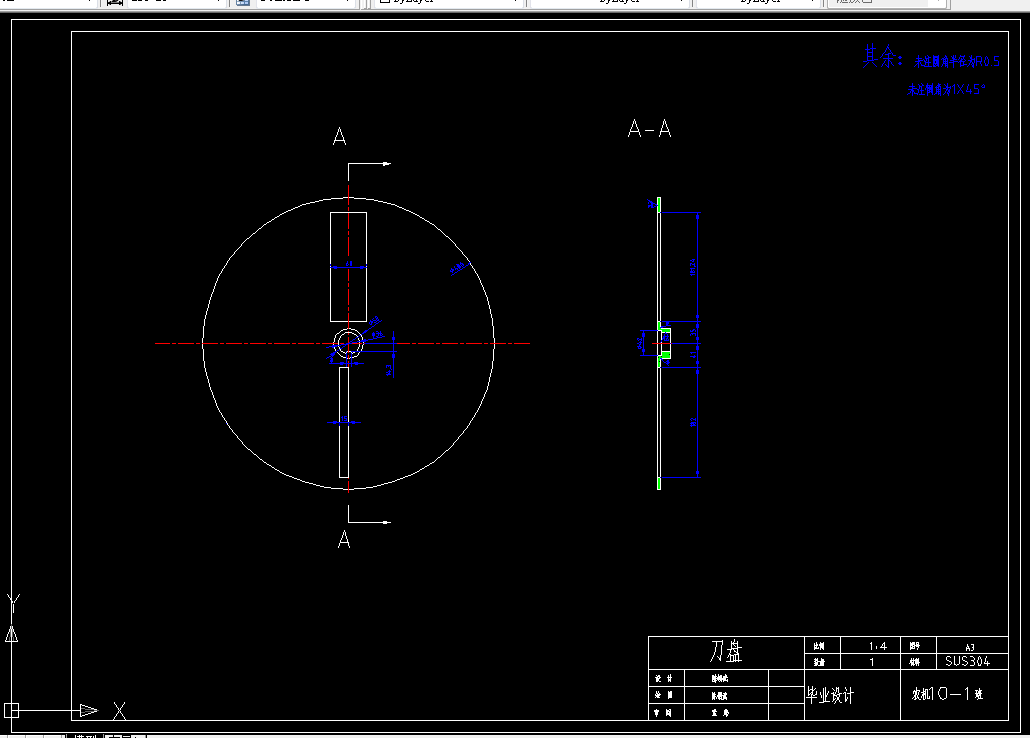
Task: Select the upper section-cut direction arrow
Action: click(x=370, y=164)
